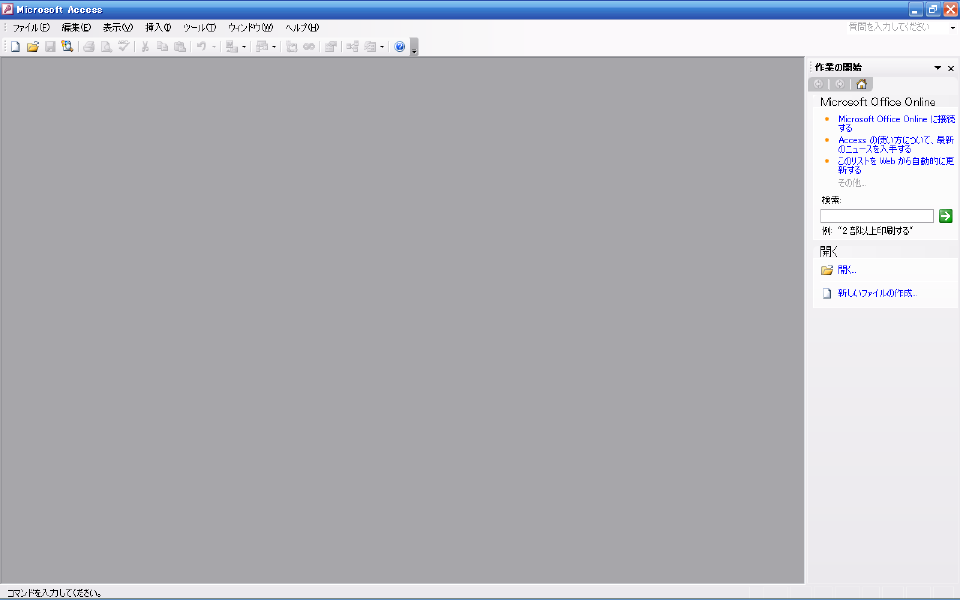Open the Analyze dropdown arrow

(x=274, y=47)
